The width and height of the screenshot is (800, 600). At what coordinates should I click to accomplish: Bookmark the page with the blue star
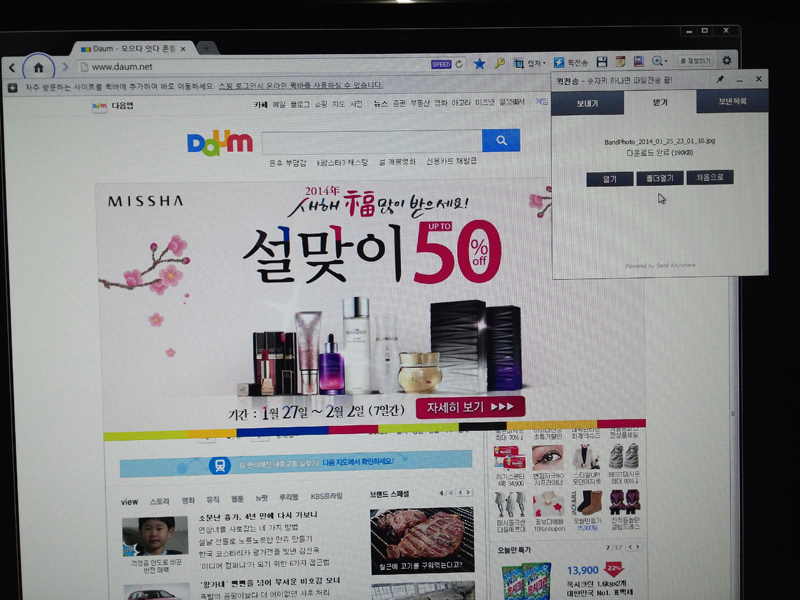(479, 63)
